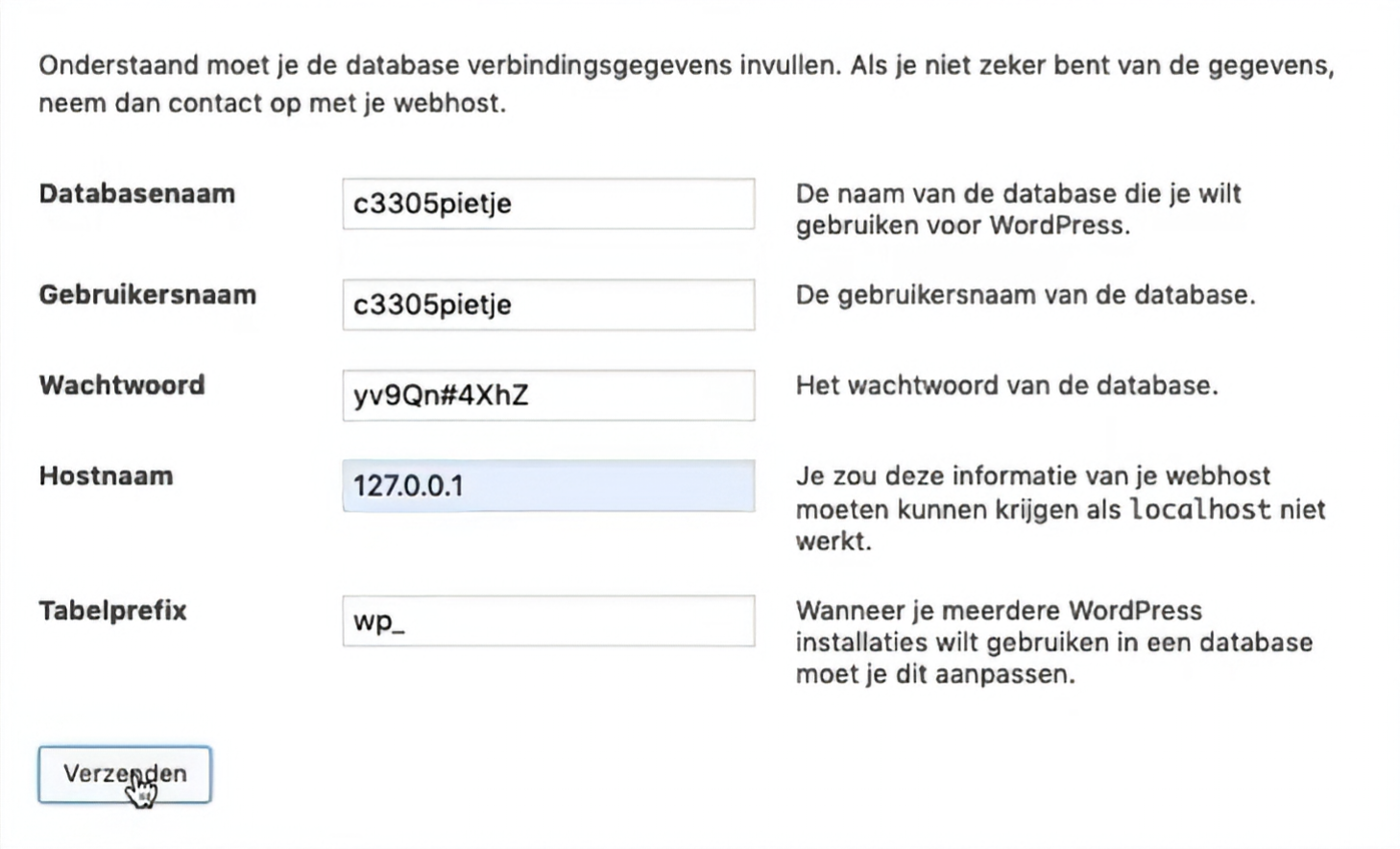The height and width of the screenshot is (849, 1400).
Task: Click the bold Wachtwoord label
Action: (x=122, y=385)
